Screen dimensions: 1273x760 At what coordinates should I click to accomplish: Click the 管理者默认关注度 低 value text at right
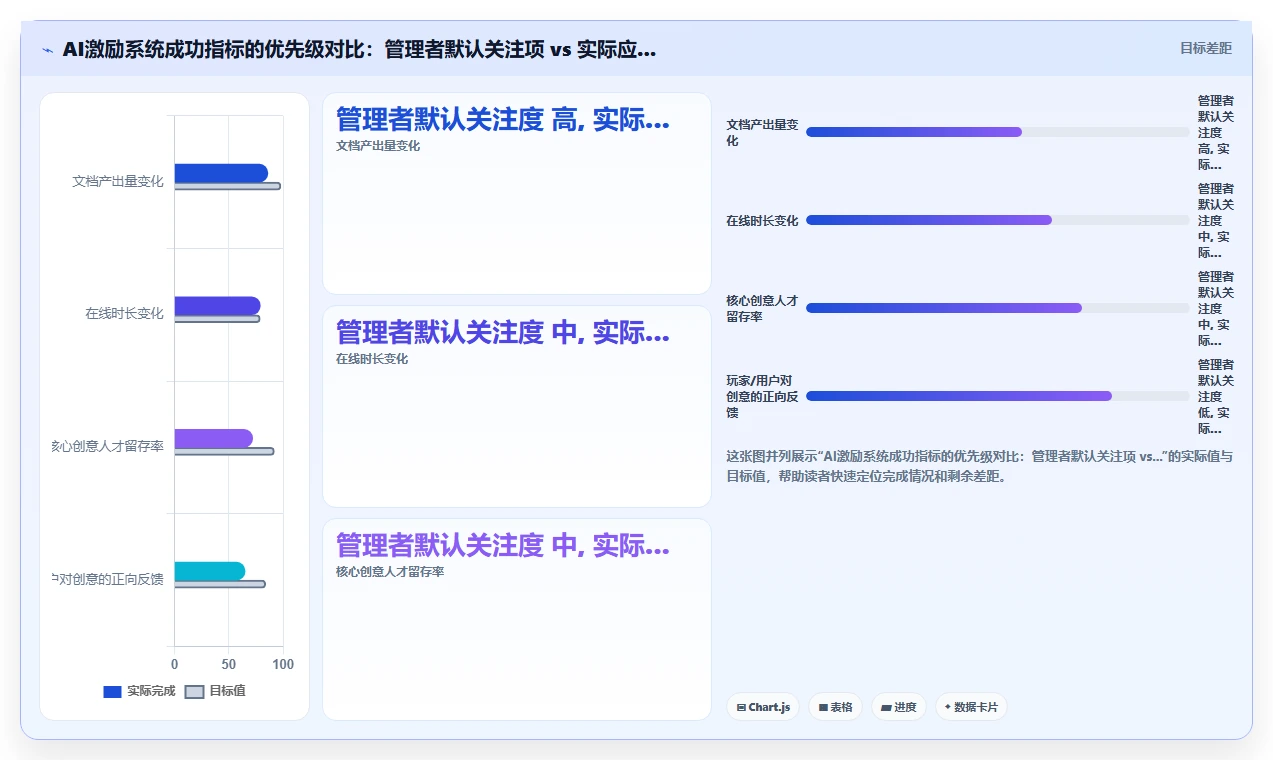pyautogui.click(x=1216, y=396)
